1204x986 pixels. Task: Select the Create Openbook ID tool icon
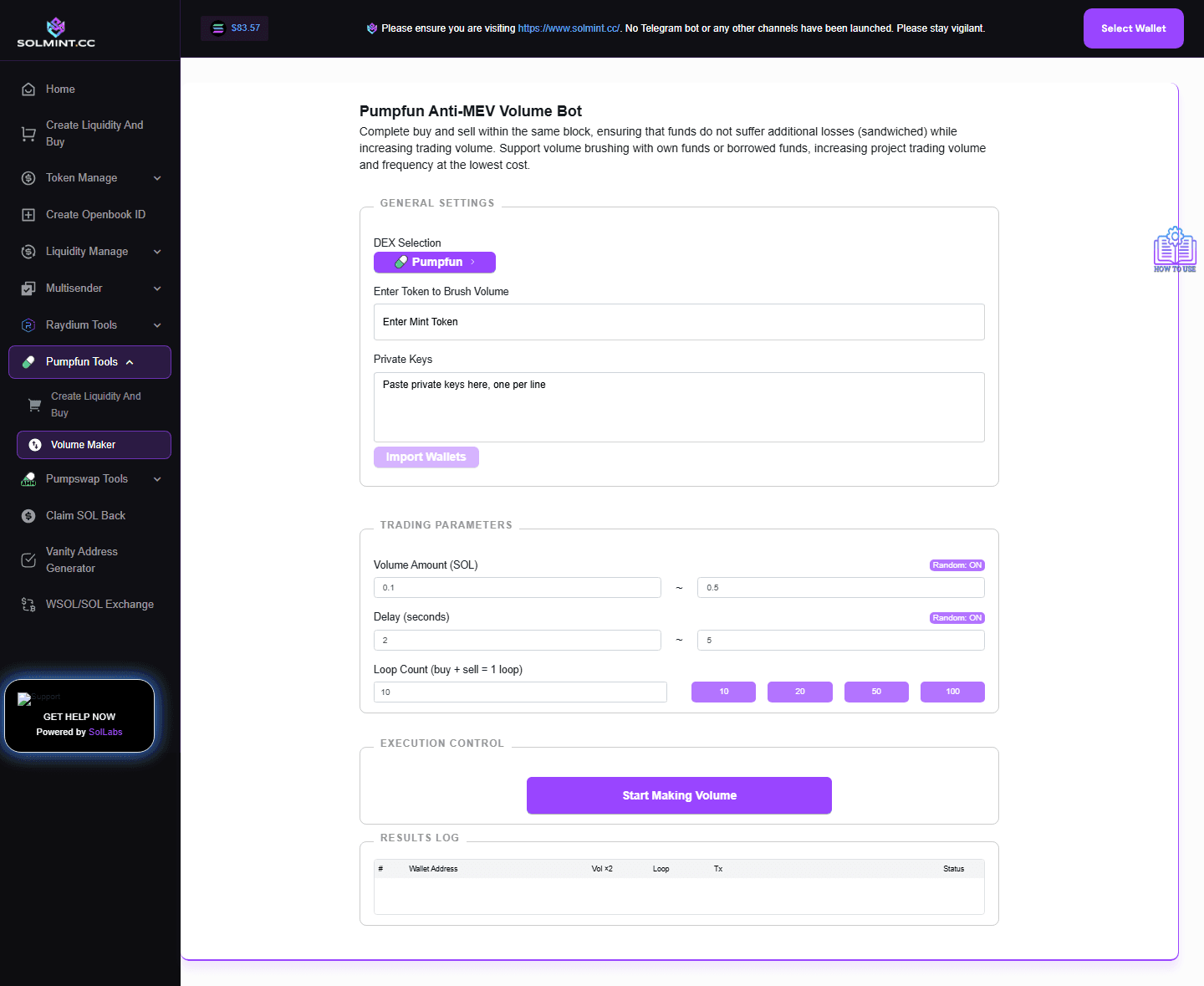click(x=28, y=214)
